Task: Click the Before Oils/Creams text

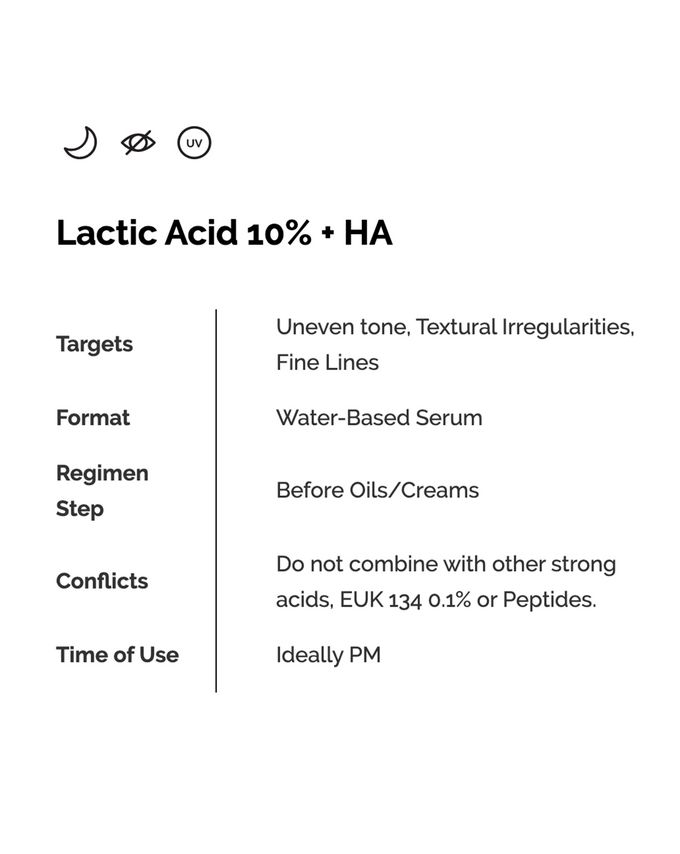Action: click(377, 490)
